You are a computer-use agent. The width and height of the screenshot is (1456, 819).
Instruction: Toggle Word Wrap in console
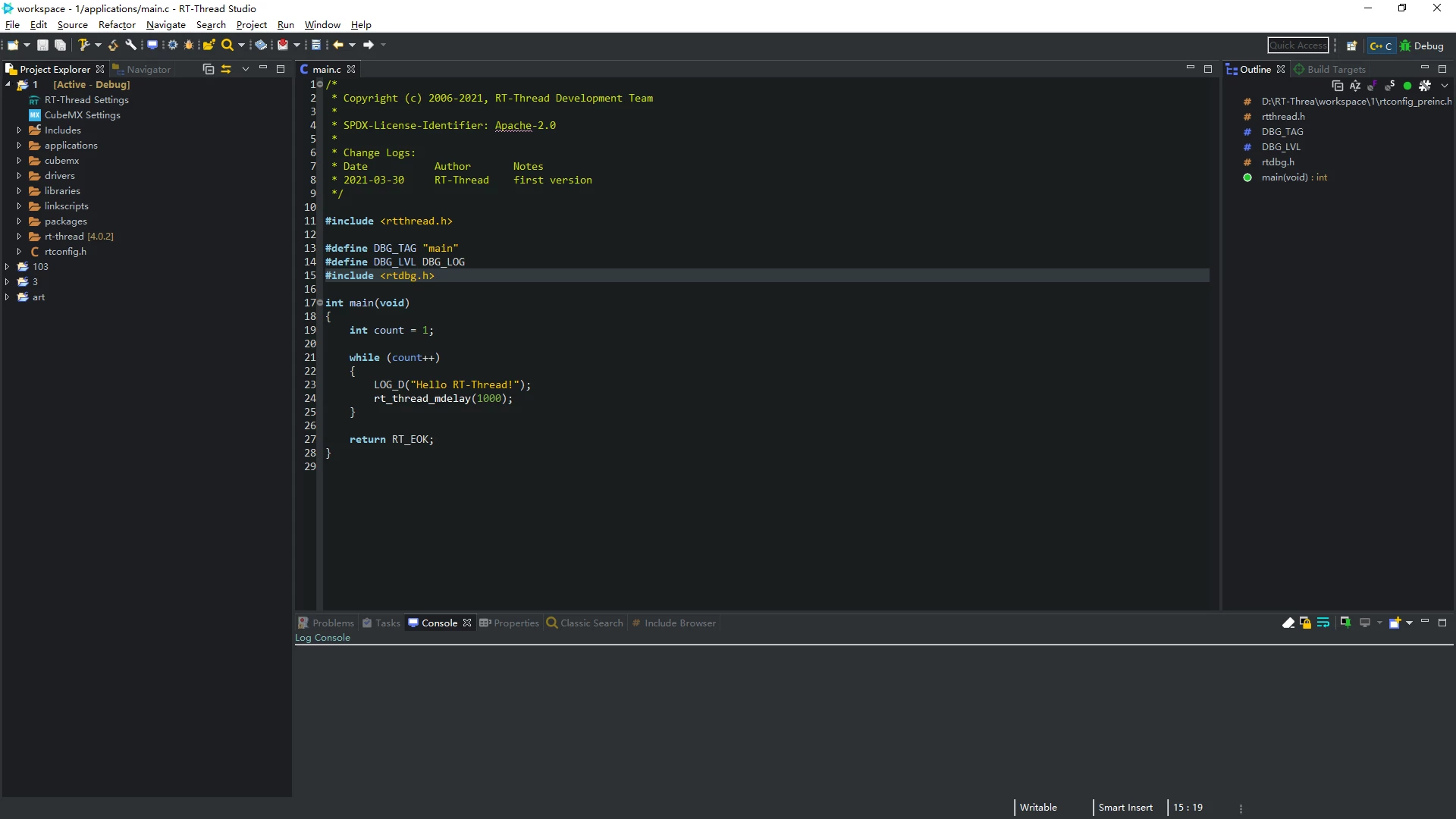pos(1323,623)
